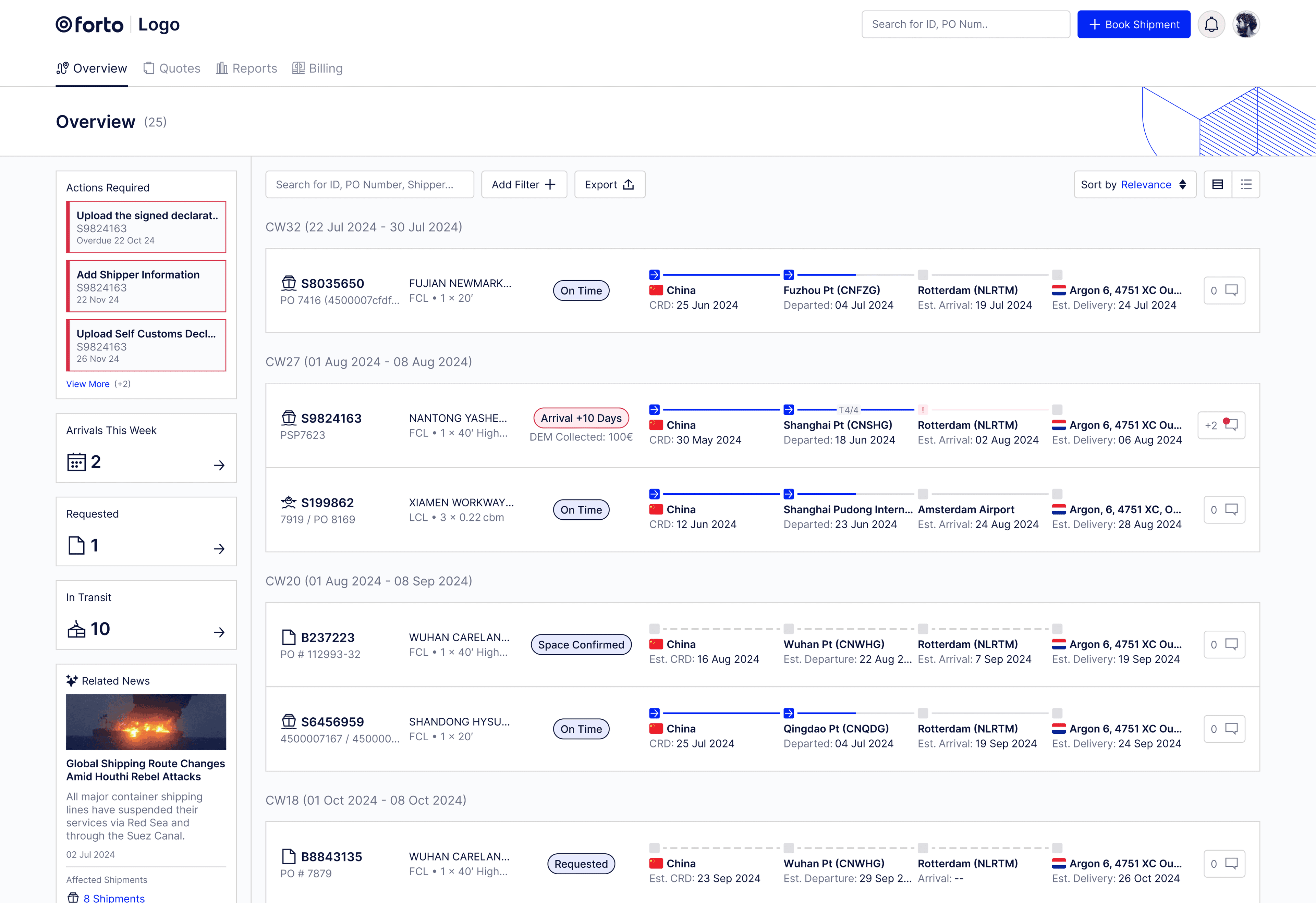Switch to card view layout
Screen dimensions: 1316x903
tap(1217, 185)
